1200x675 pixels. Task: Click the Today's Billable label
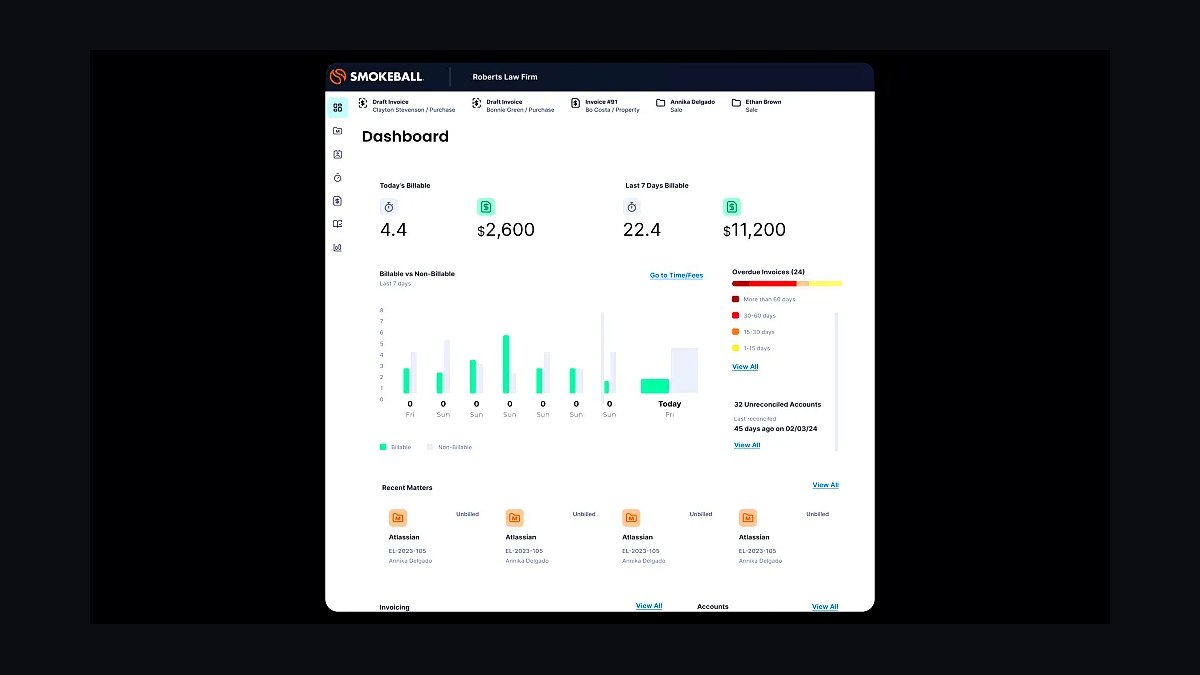tap(405, 185)
